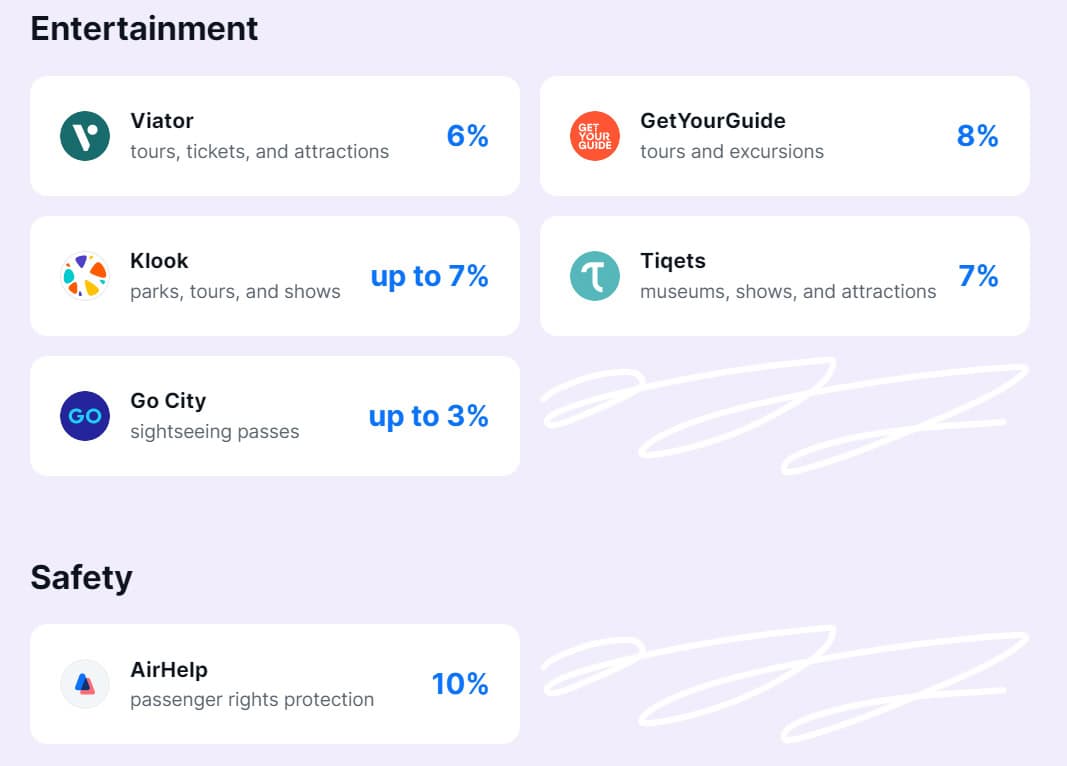Click the Klook colorful logo icon

pos(86,276)
